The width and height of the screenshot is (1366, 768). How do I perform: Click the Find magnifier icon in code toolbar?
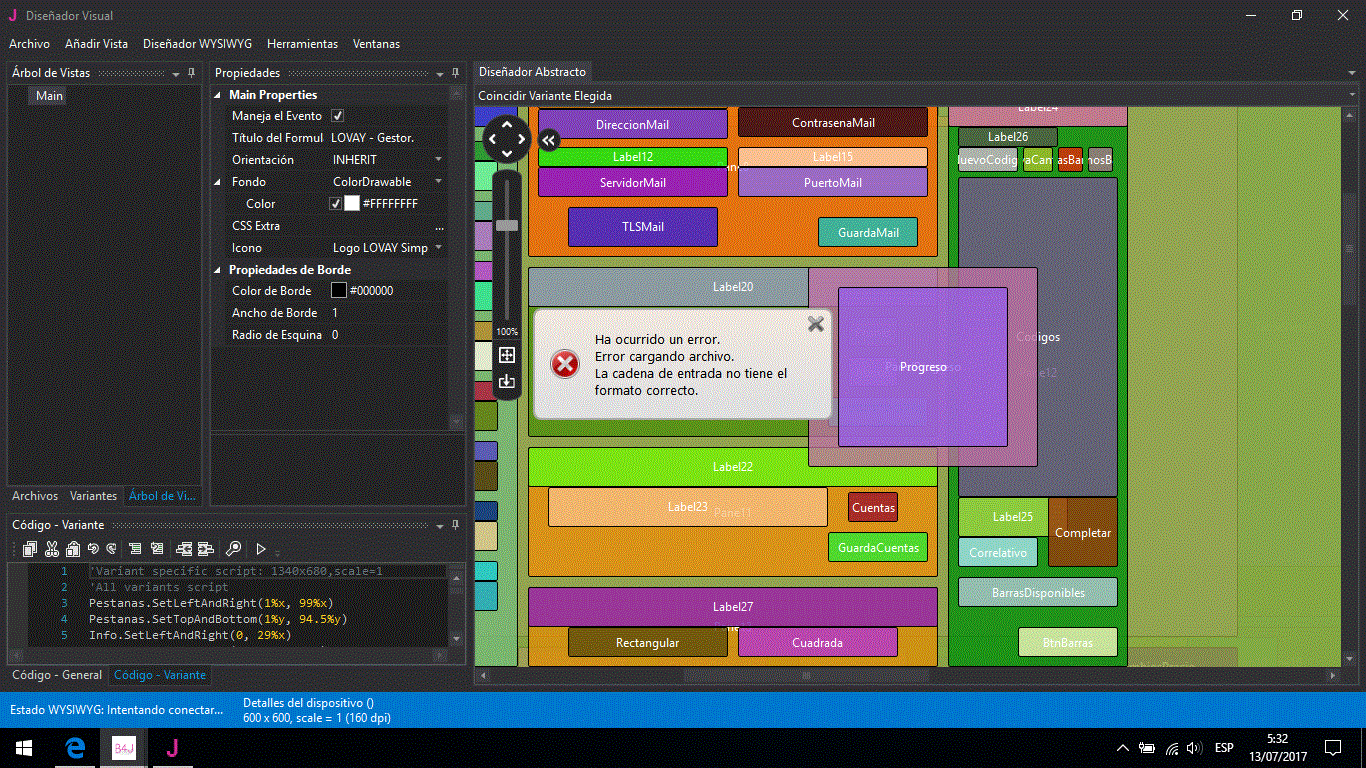(233, 549)
